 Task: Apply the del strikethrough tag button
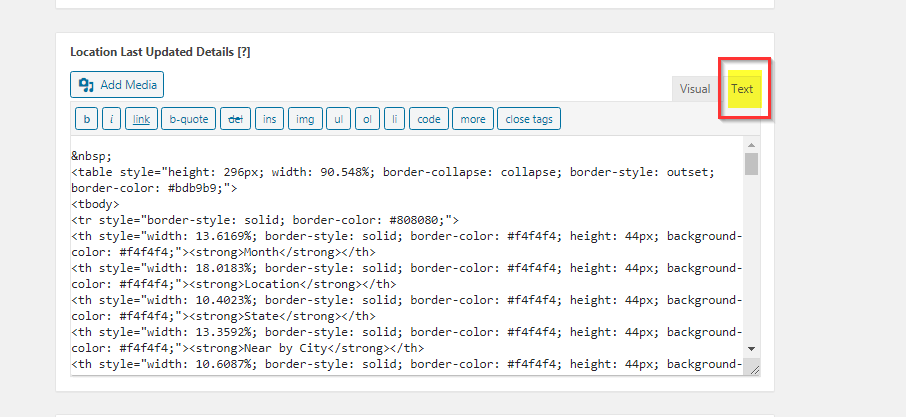click(x=235, y=120)
